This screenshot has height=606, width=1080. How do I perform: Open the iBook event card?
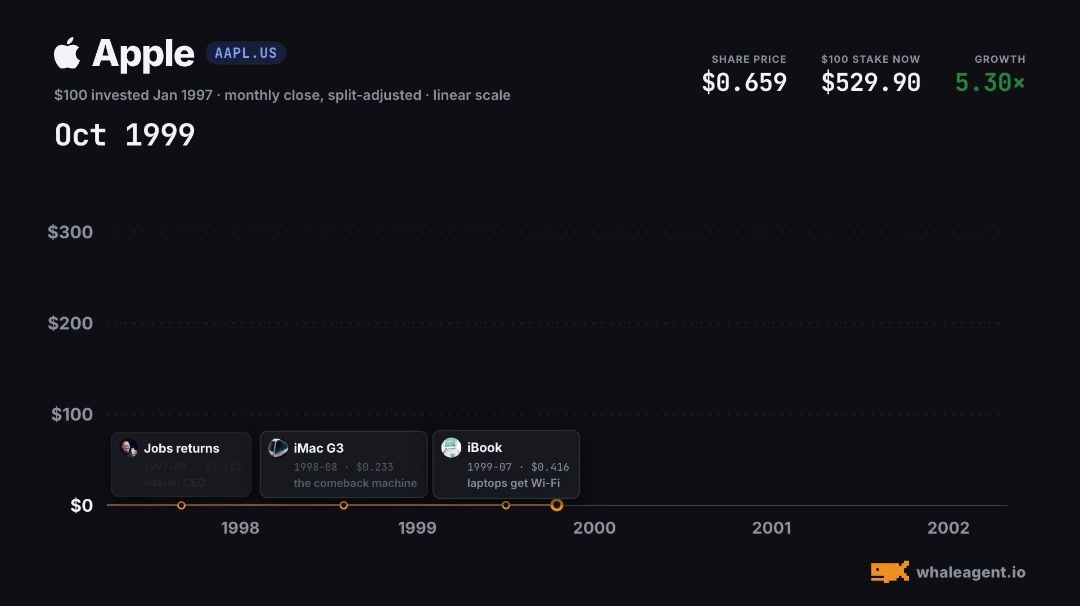click(506, 464)
